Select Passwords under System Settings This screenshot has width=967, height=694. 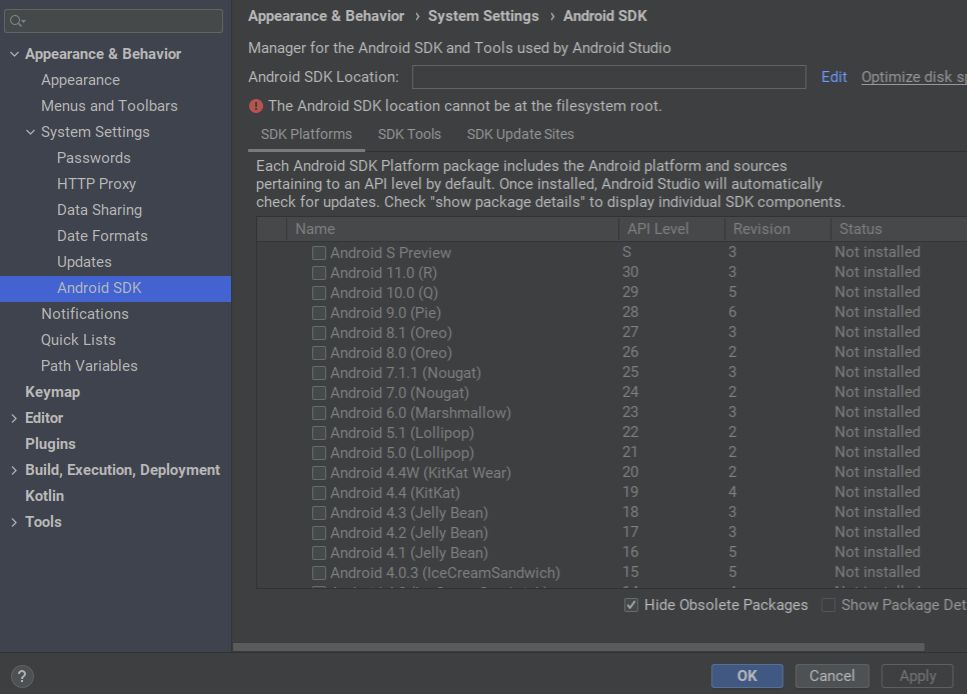click(x=94, y=158)
